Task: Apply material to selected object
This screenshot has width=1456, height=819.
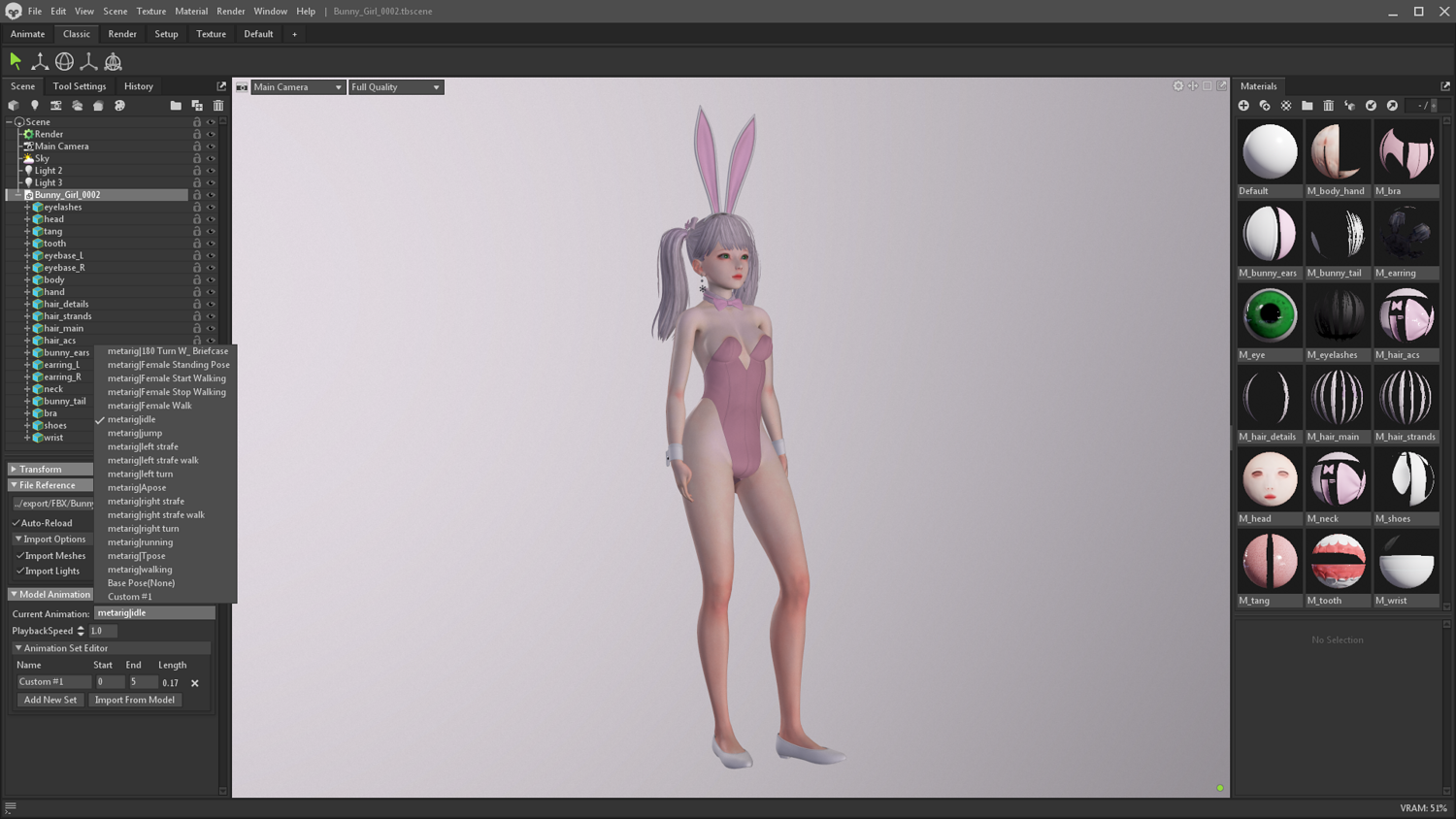Action: coord(1350,106)
